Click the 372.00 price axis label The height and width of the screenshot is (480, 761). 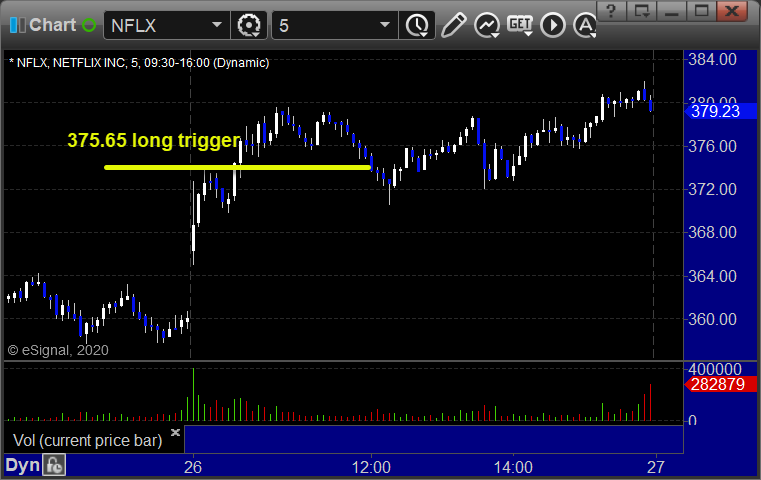(x=712, y=189)
